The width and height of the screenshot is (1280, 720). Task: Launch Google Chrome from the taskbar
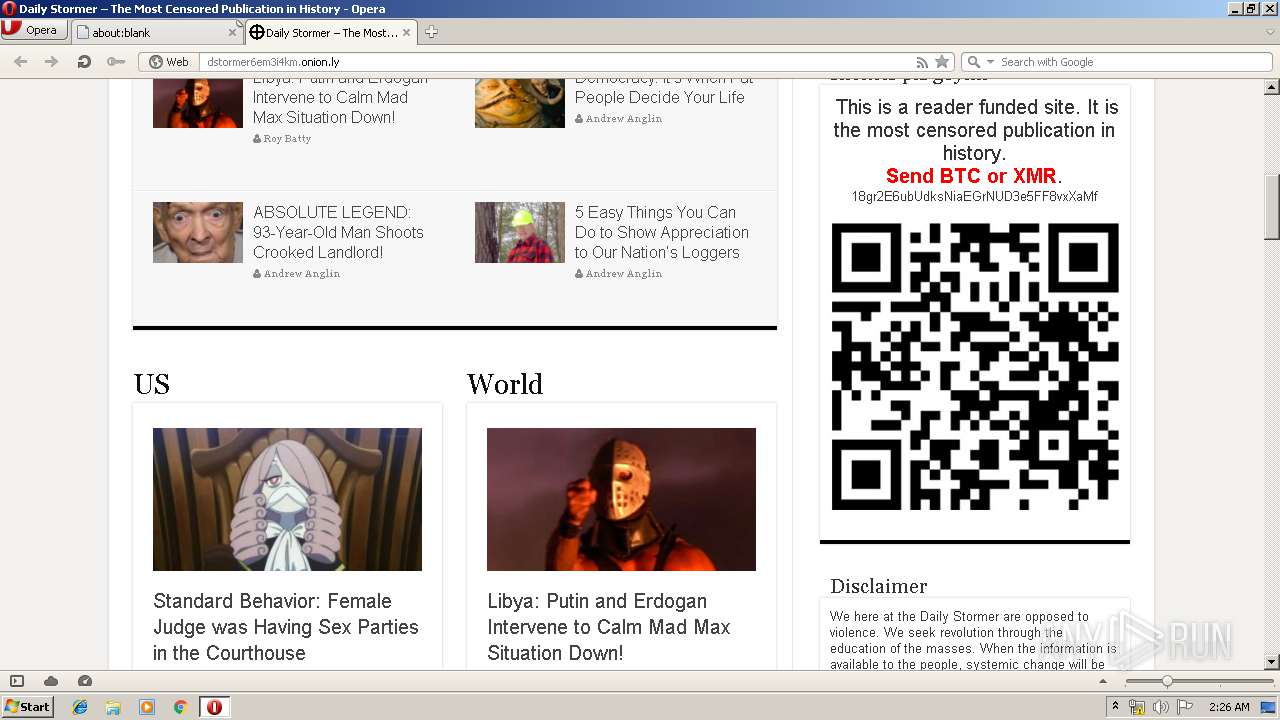(x=180, y=707)
